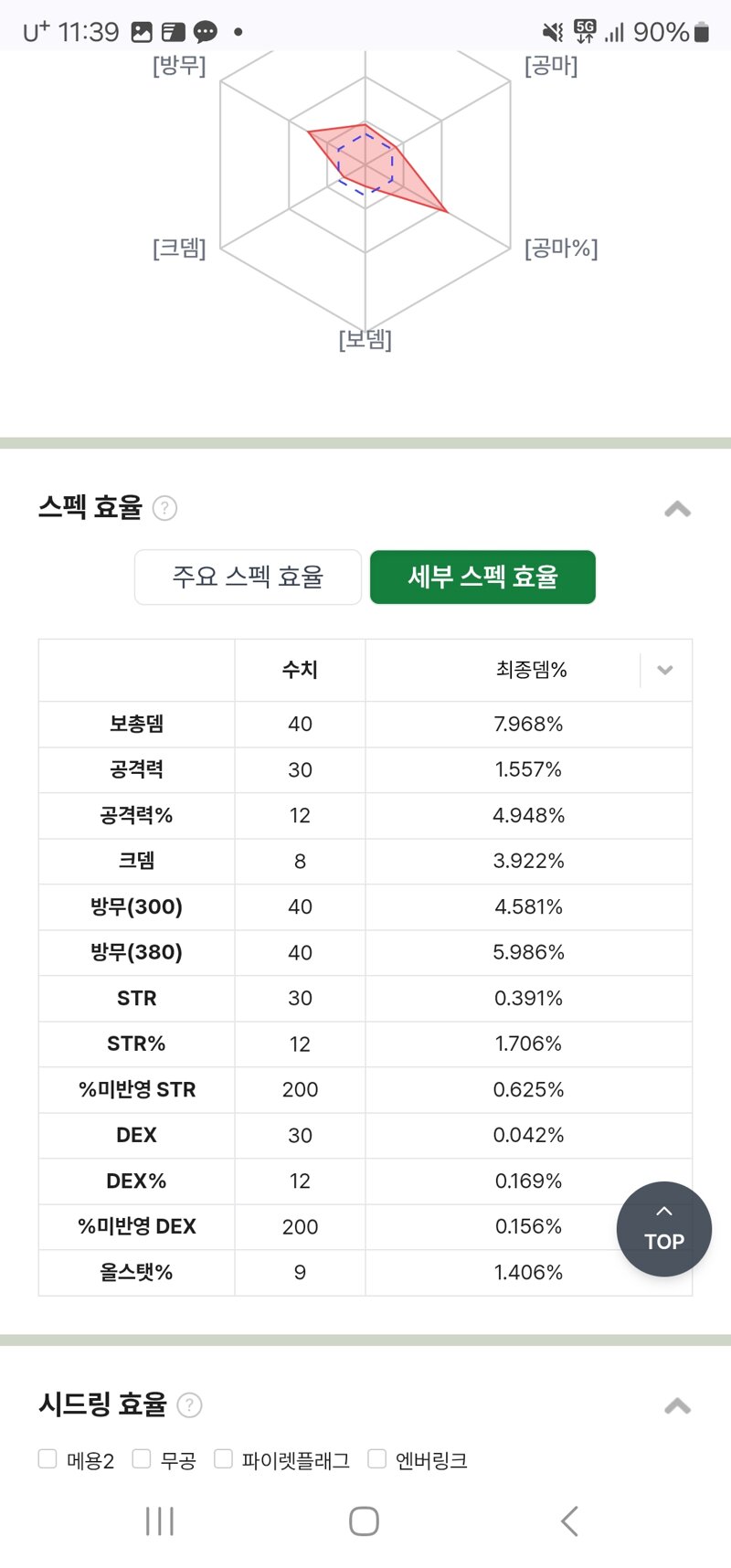Enable the 메용2 checkbox

pos(48,1458)
